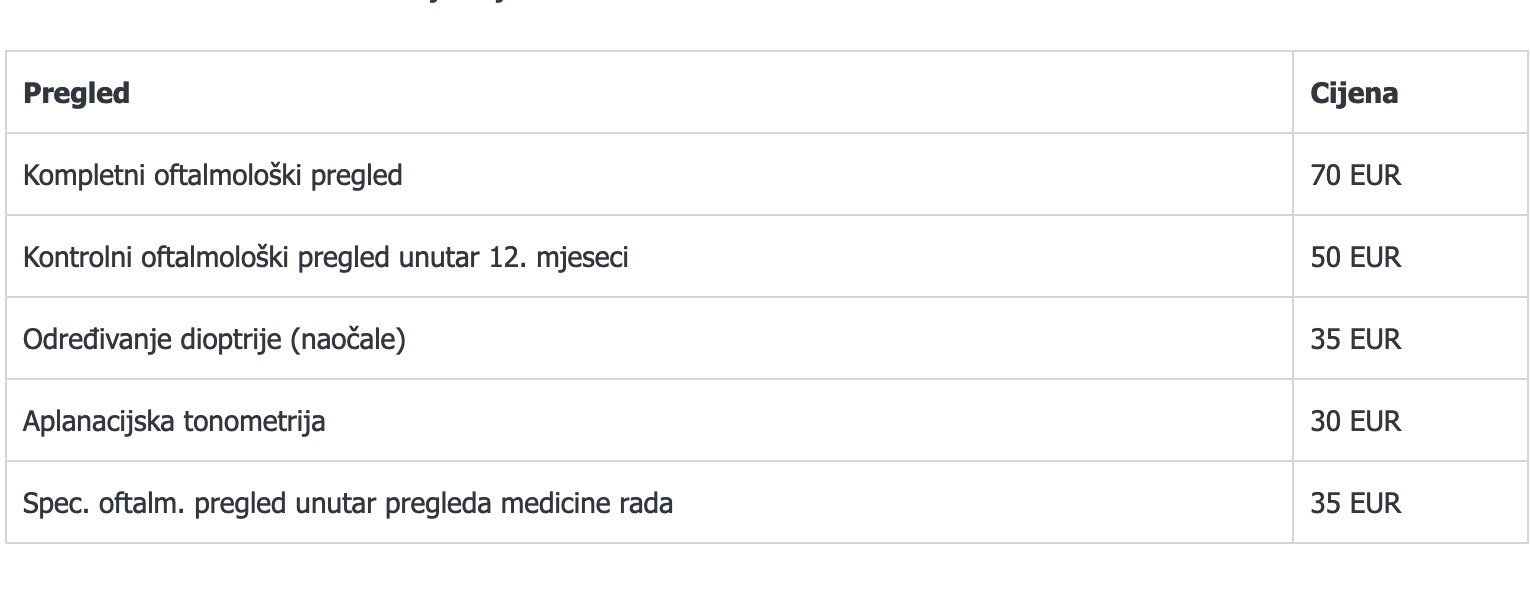1530x594 pixels.
Task: Click the Cijena column header
Action: (x=1354, y=93)
